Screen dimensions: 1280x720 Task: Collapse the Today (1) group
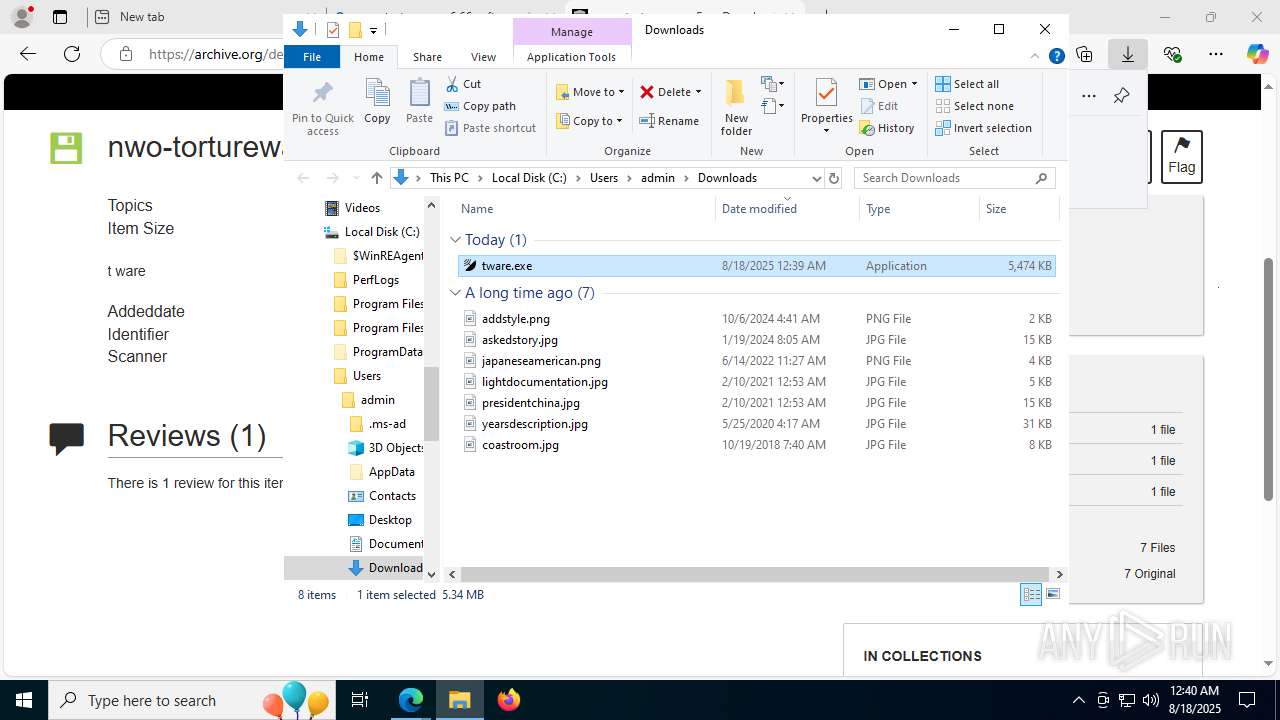456,240
